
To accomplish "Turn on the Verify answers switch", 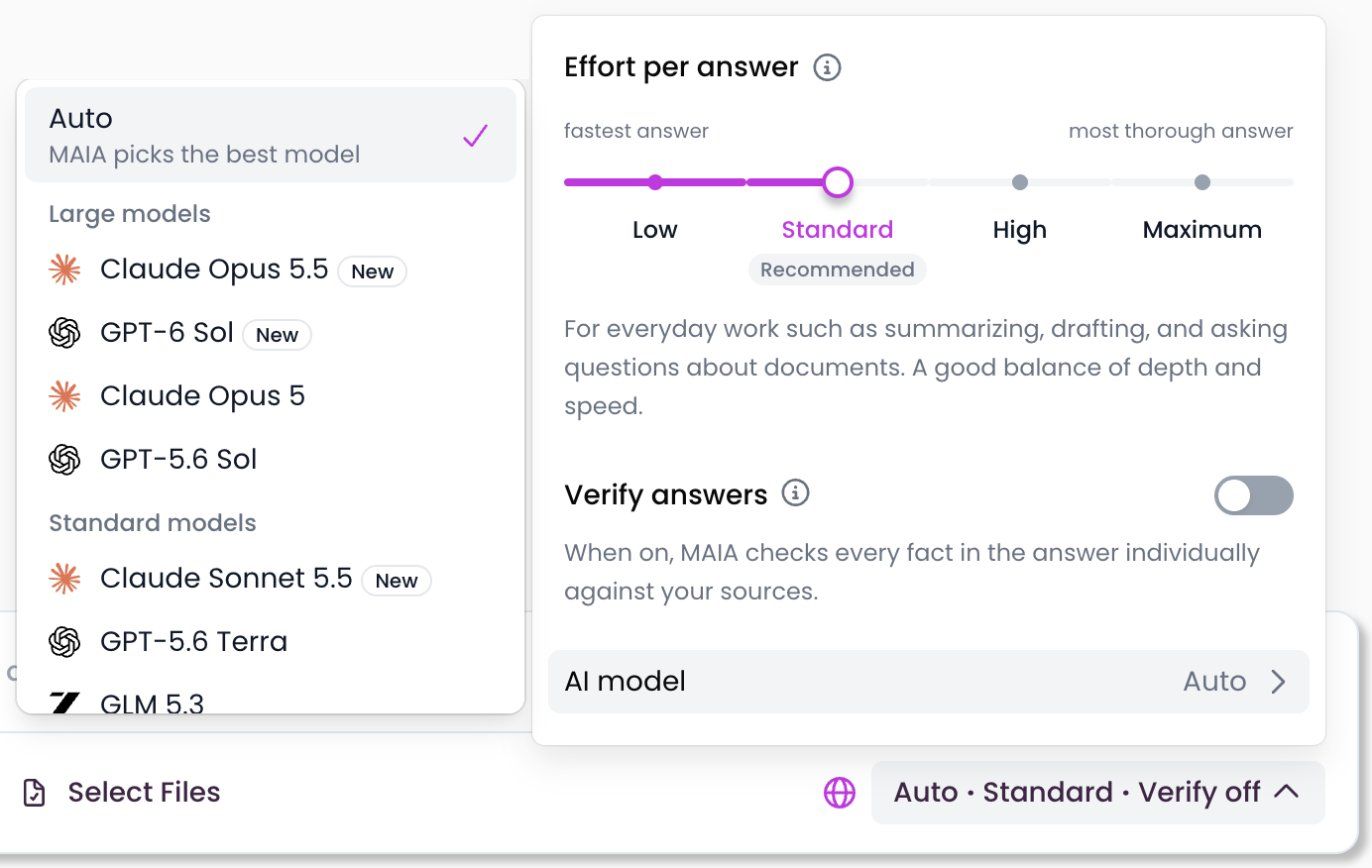I will point(1254,495).
